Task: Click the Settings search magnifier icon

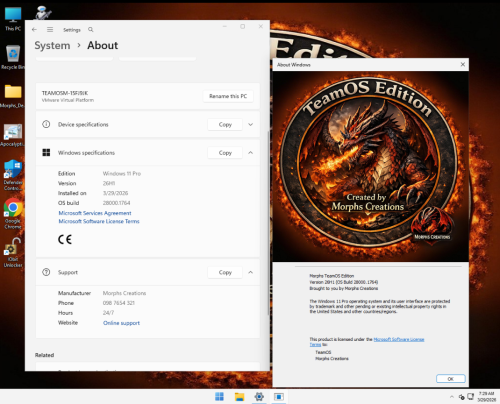Action: point(91,30)
